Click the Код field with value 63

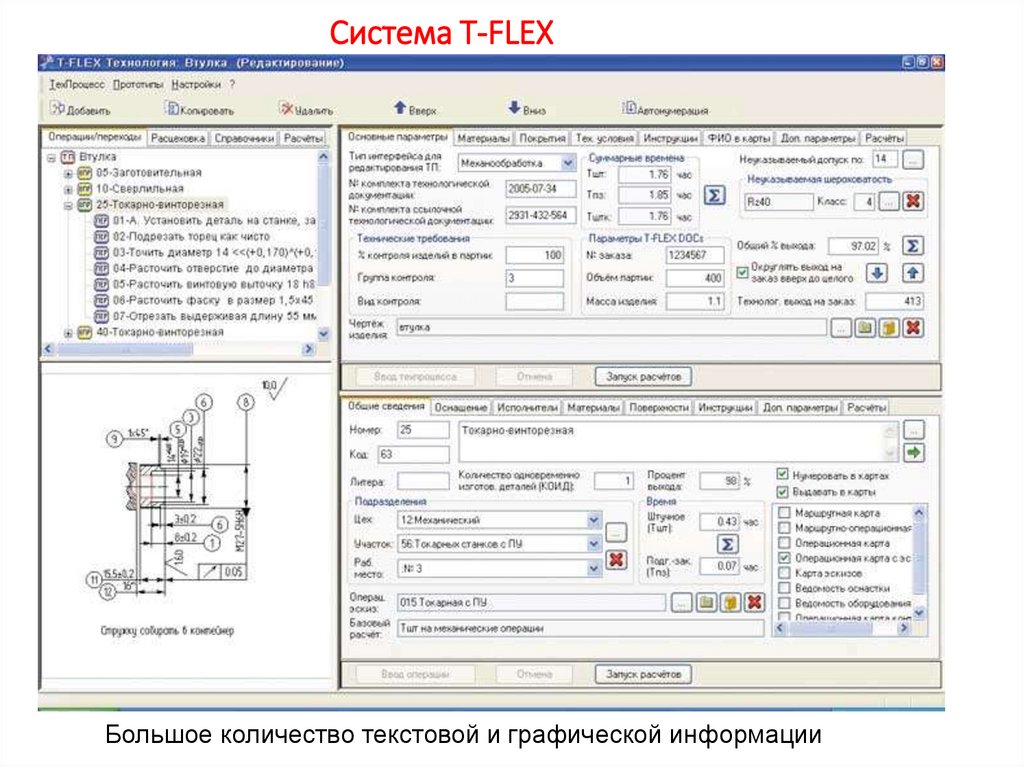[414, 454]
